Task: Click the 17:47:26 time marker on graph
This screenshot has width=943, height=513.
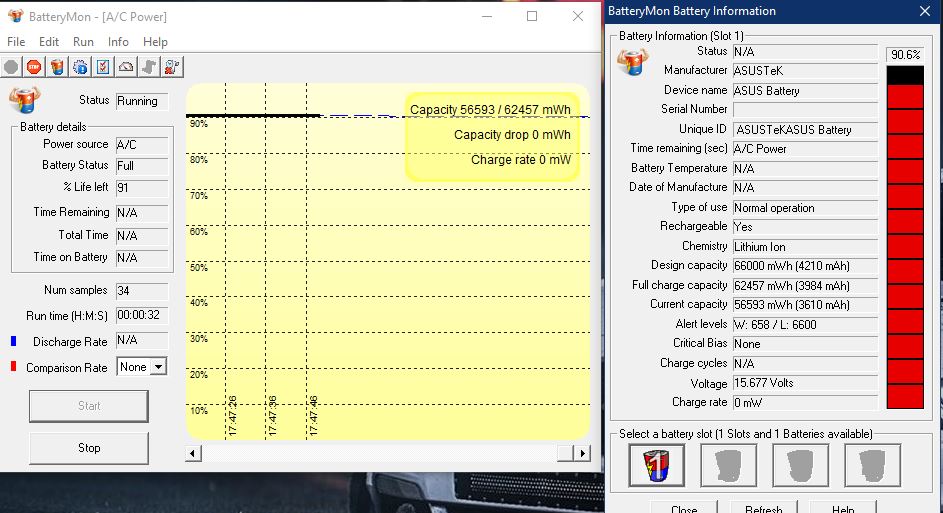Action: [233, 416]
